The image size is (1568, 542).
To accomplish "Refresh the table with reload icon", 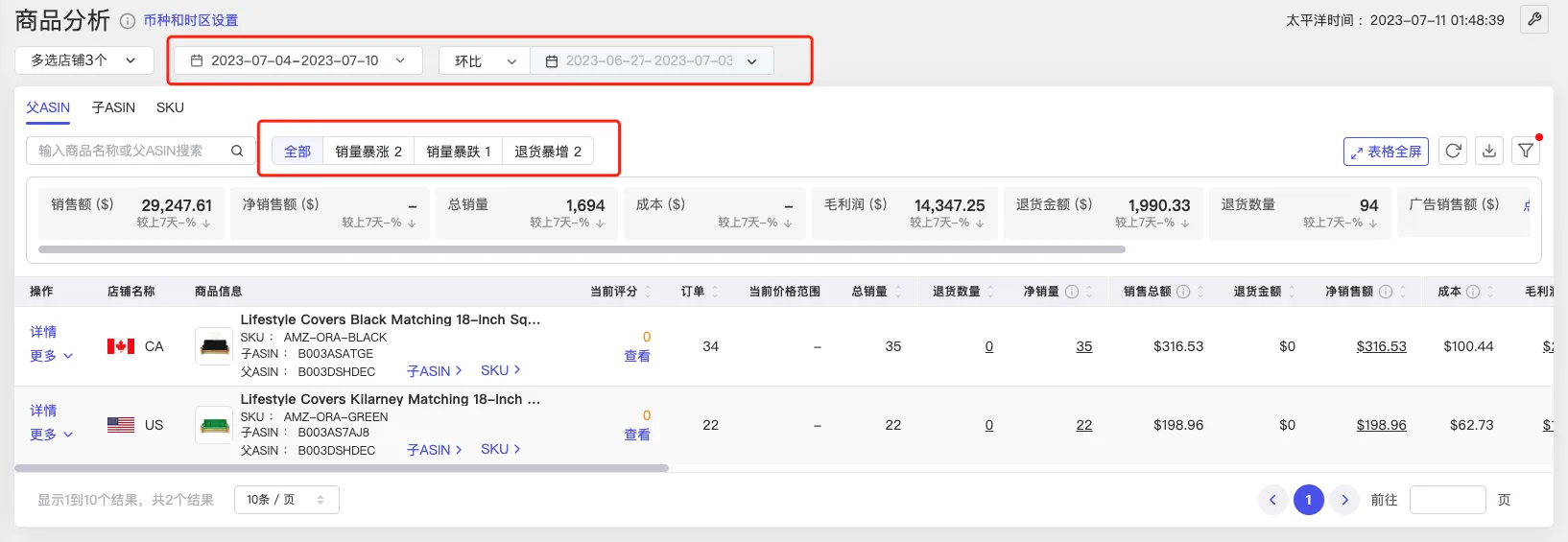I will tap(1454, 151).
